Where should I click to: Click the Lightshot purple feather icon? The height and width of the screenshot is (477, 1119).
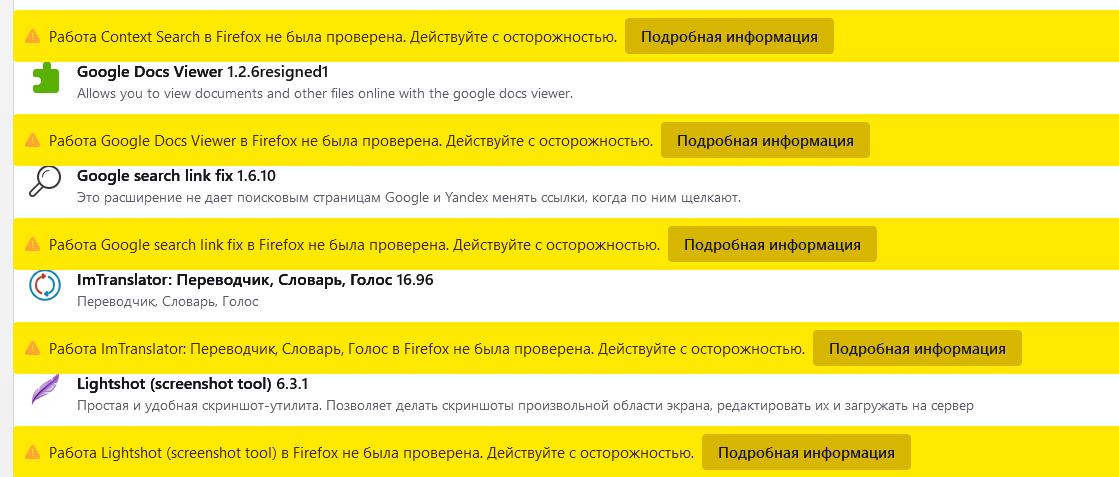pos(45,389)
